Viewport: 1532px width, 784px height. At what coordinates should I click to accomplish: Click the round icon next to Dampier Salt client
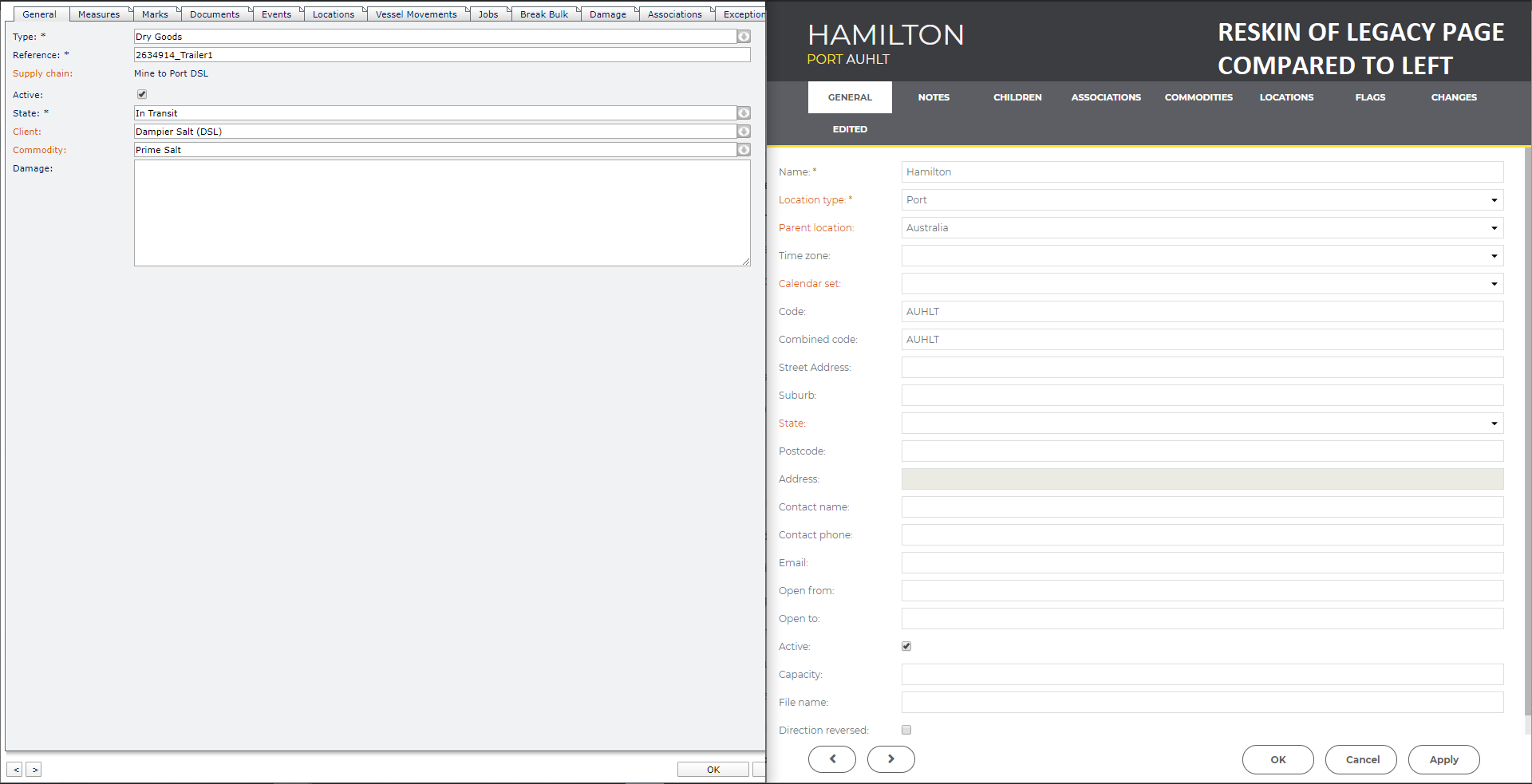point(744,132)
